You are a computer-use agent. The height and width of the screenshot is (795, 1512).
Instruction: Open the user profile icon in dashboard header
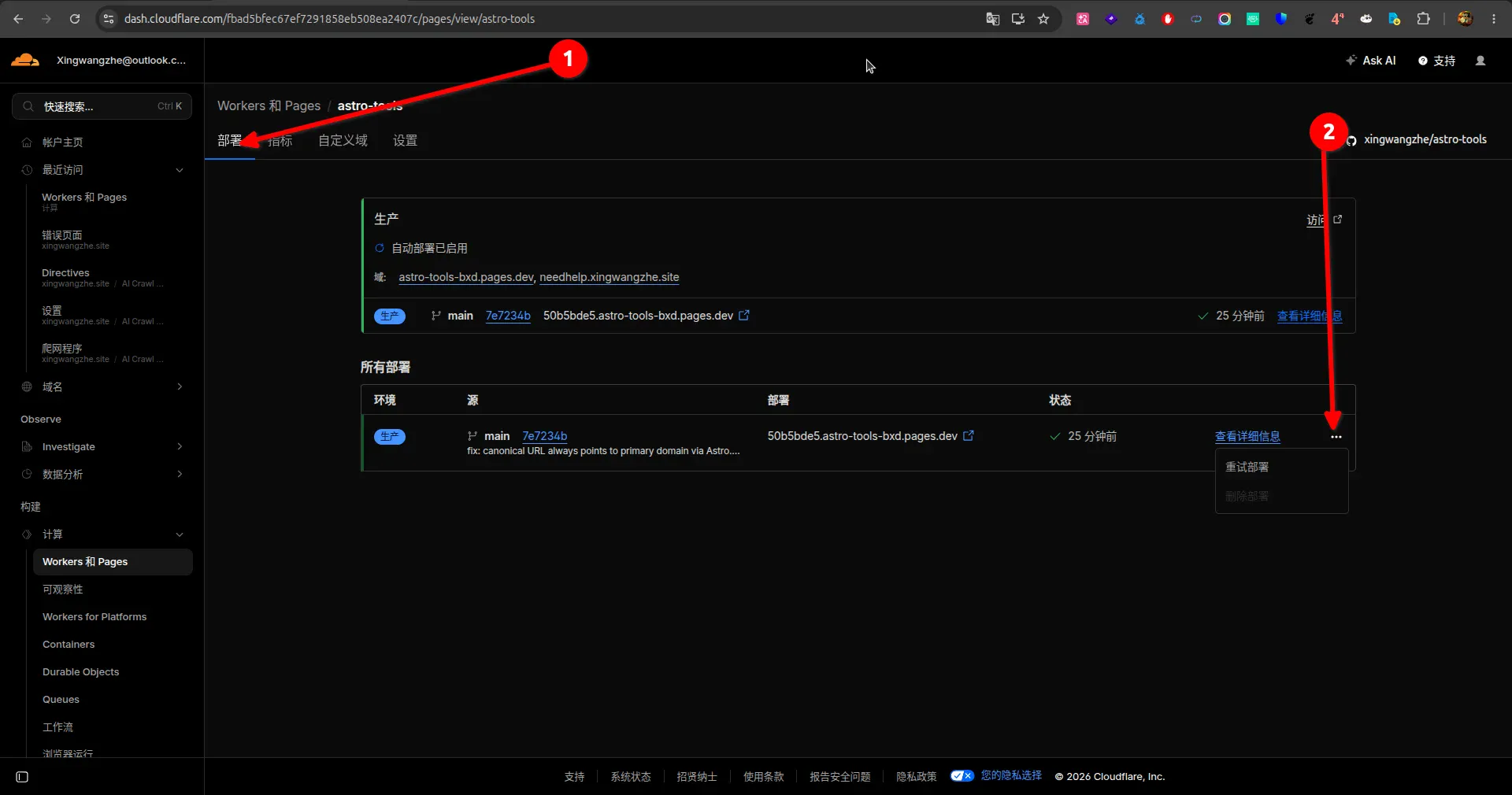pos(1480,61)
